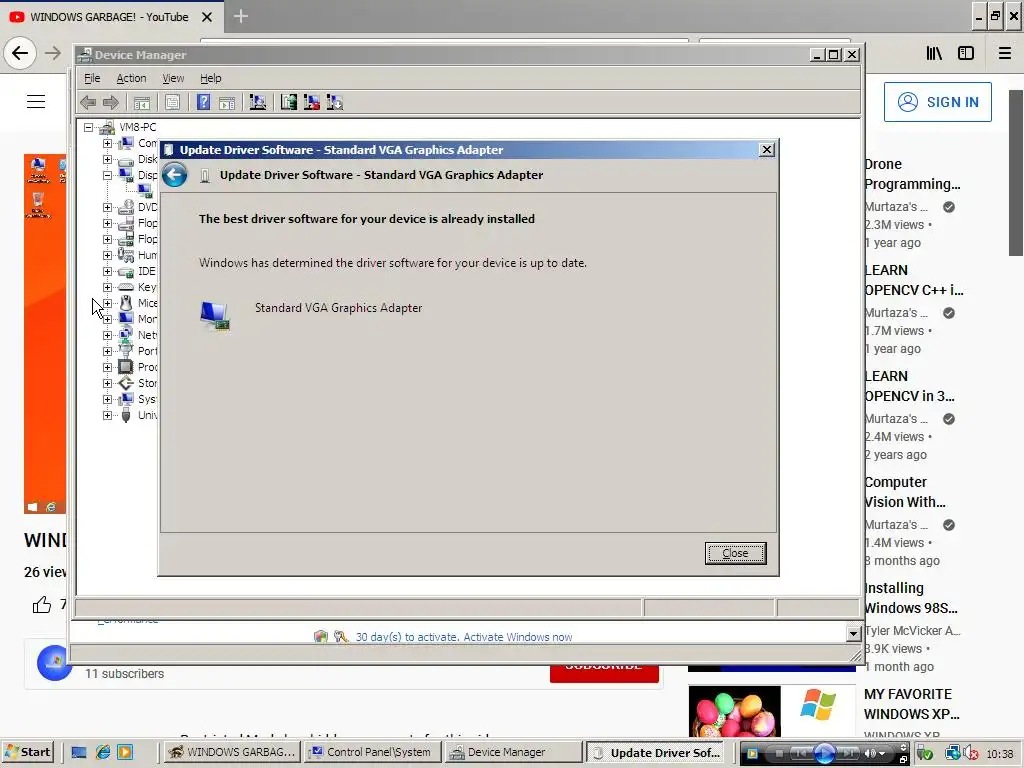1024x768 pixels.
Task: Select the VM8-PC root label in tree
Action: tap(138, 127)
